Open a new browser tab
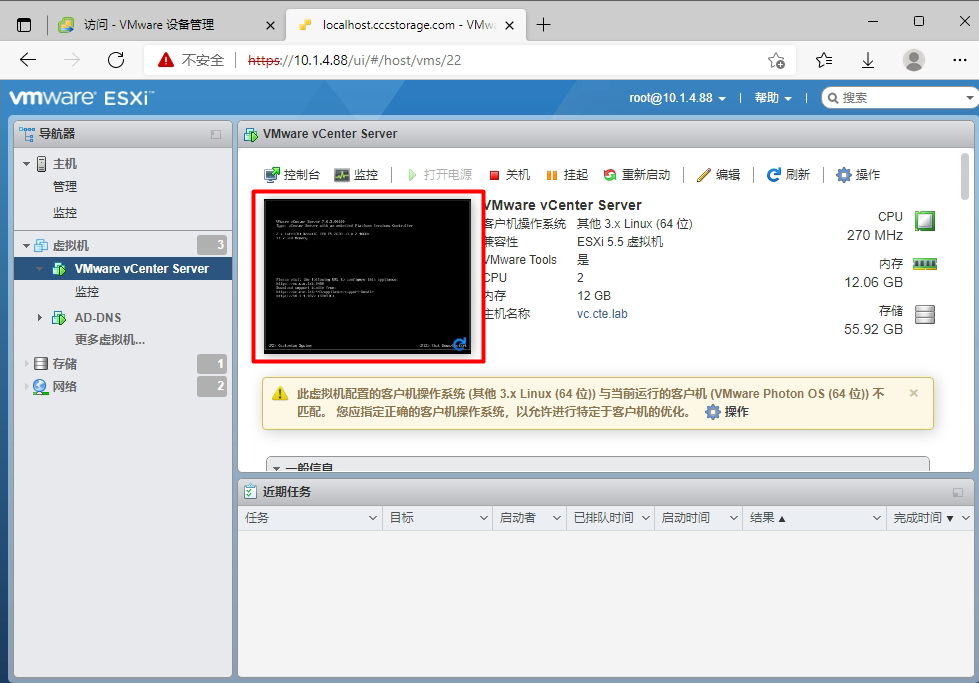The width and height of the screenshot is (979, 683). pos(544,25)
